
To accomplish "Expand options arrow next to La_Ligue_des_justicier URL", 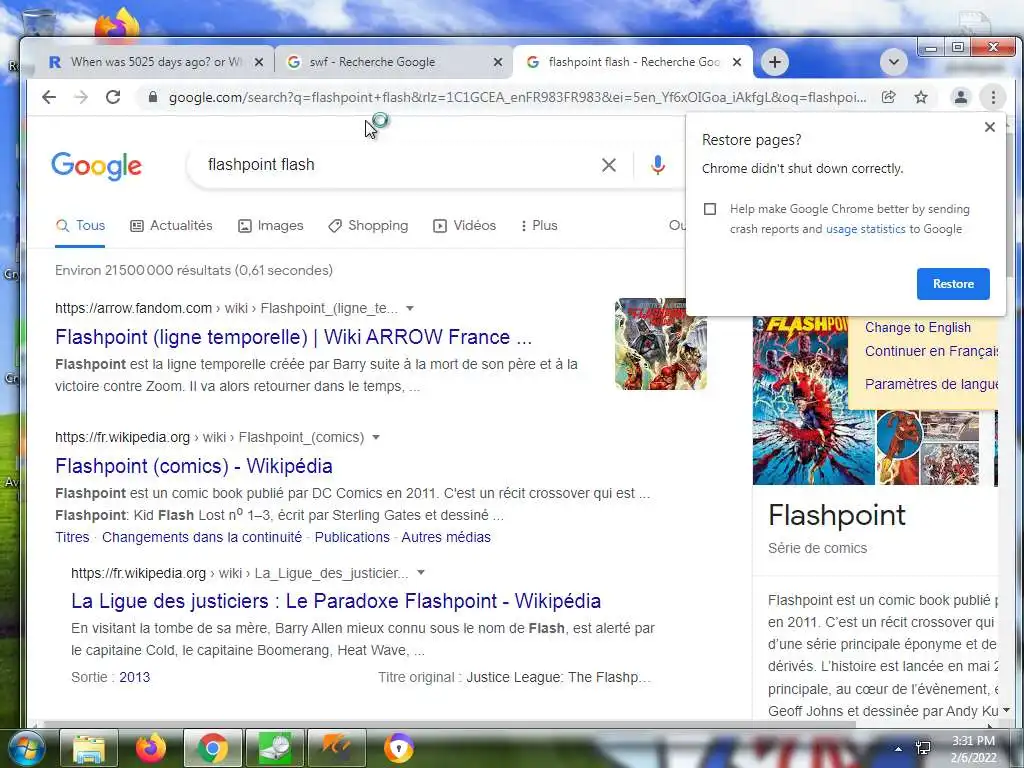I will tap(421, 573).
